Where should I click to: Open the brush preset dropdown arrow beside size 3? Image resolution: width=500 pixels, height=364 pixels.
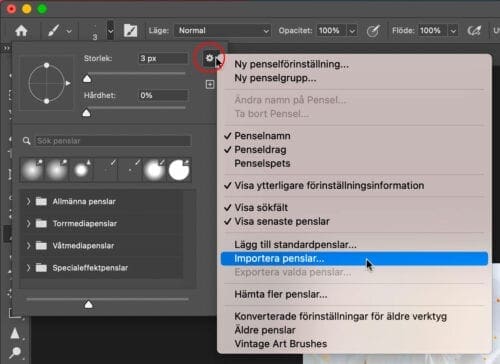click(110, 31)
